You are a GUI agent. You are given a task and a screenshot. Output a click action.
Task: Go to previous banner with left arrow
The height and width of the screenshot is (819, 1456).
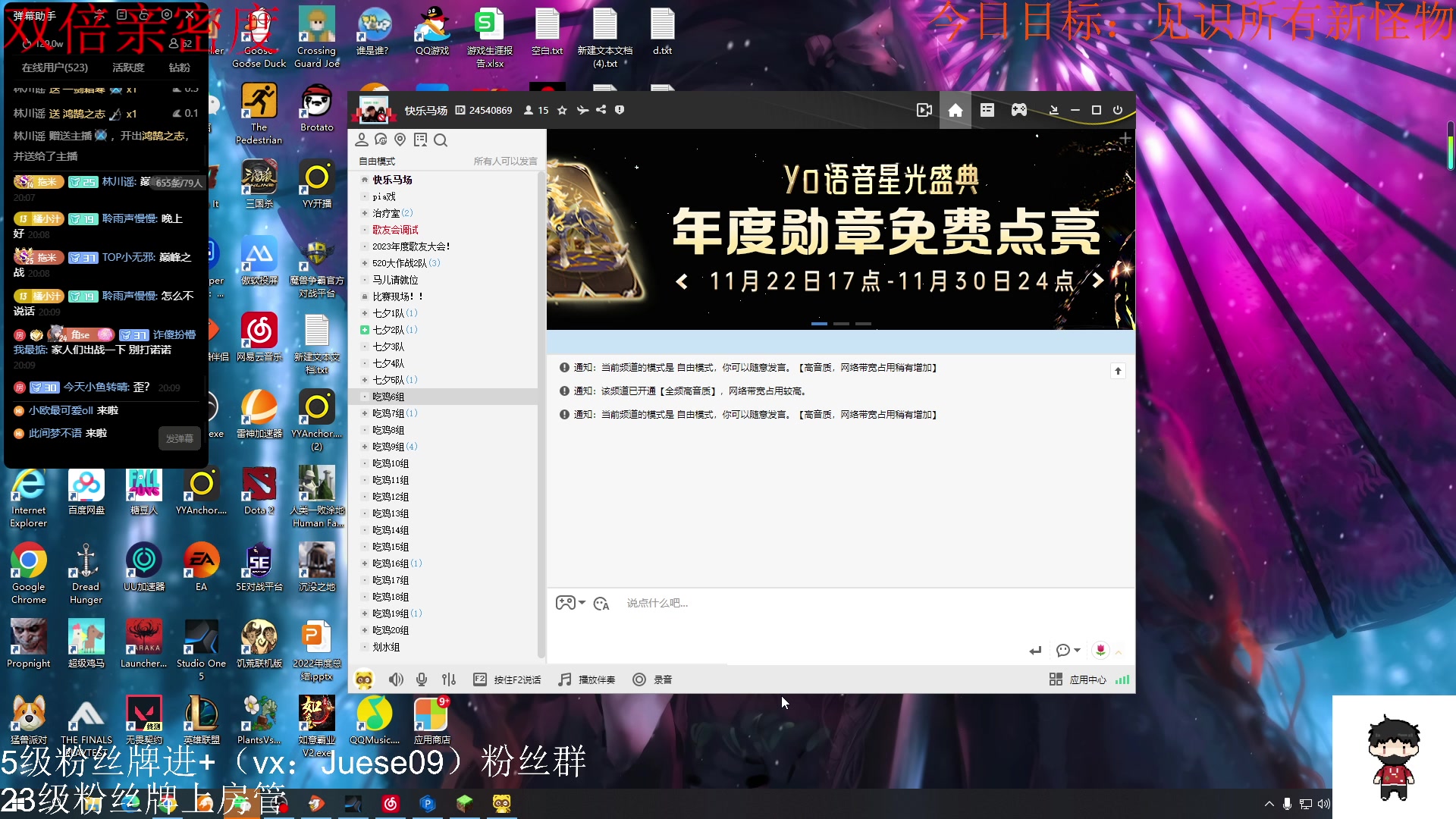pyautogui.click(x=682, y=282)
